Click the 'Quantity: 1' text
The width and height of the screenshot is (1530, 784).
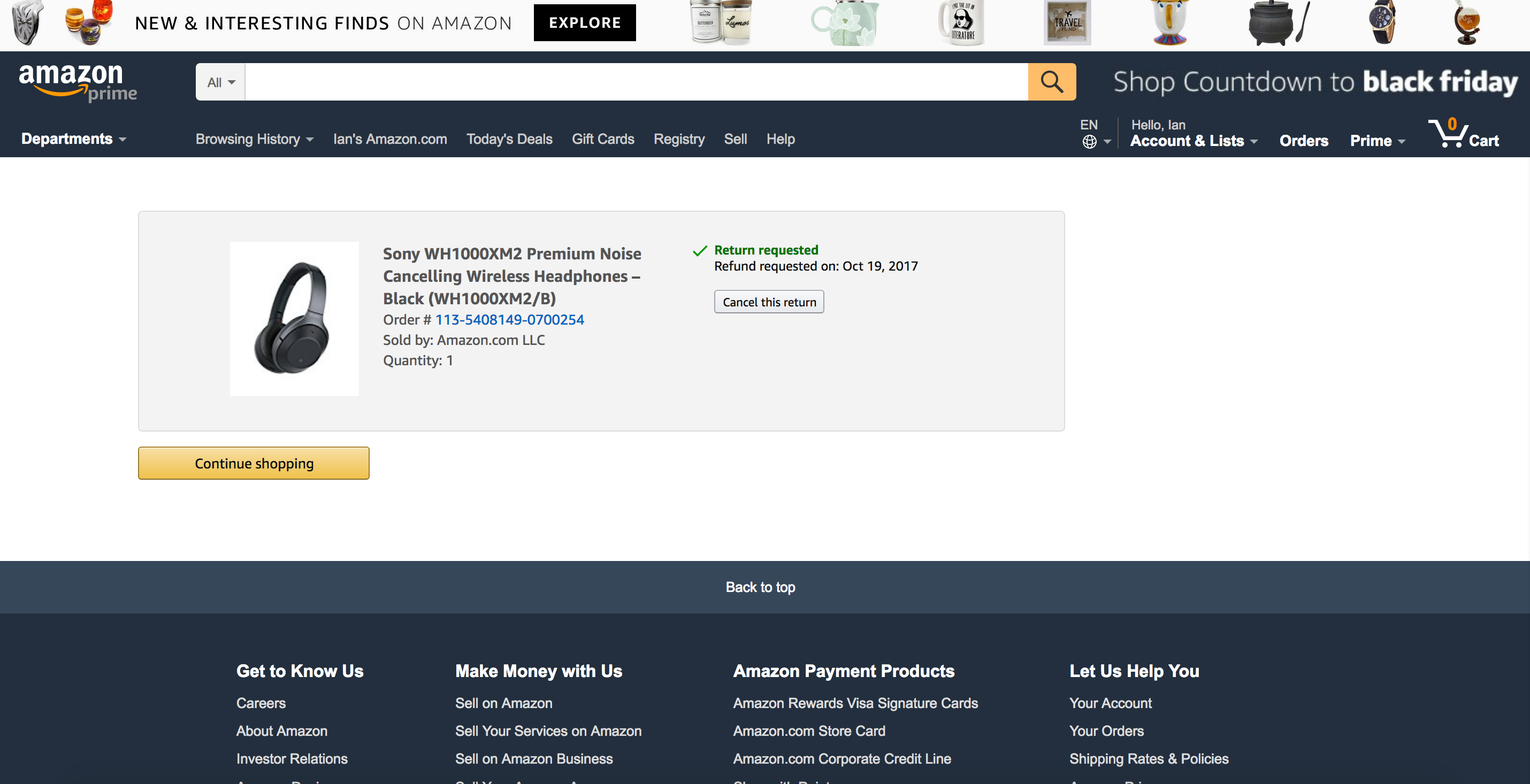[x=418, y=360]
